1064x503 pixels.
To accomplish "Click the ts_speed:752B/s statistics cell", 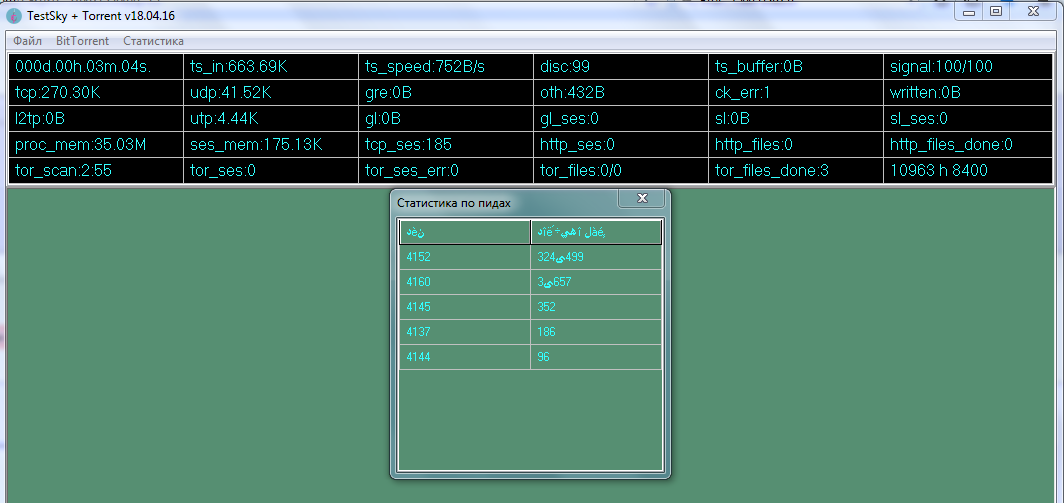I will 445,67.
